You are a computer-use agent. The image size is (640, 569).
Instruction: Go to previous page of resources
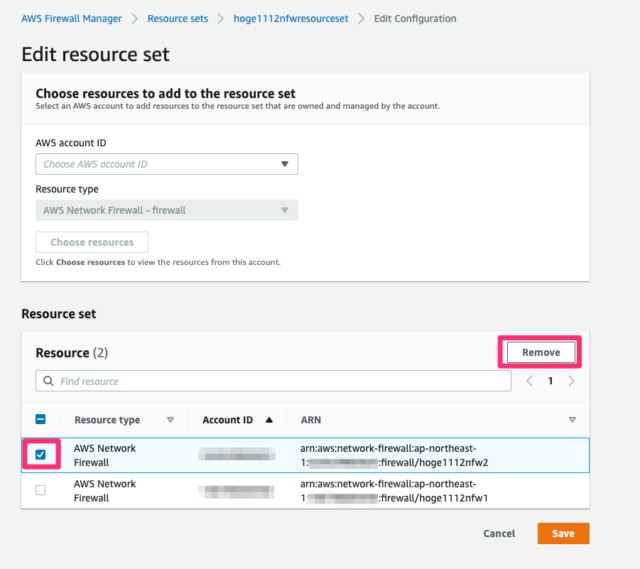pos(529,381)
